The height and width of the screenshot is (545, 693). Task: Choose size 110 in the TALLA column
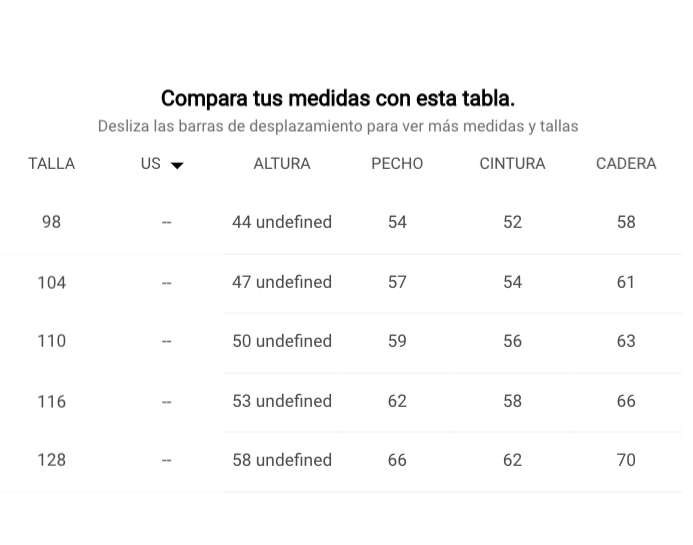[51, 341]
